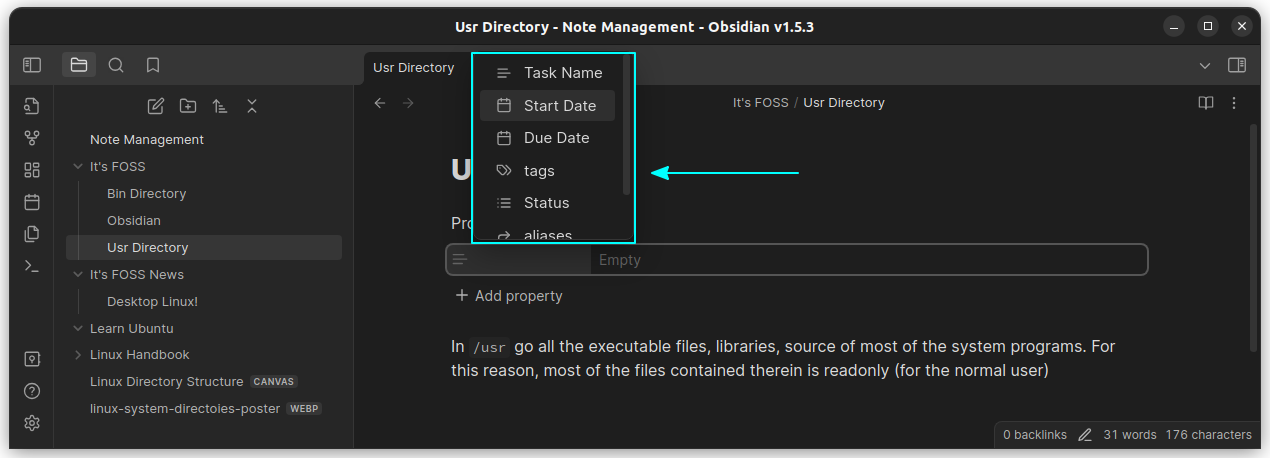Change sort order icon
Viewport: 1270px width, 458px height.
click(220, 106)
